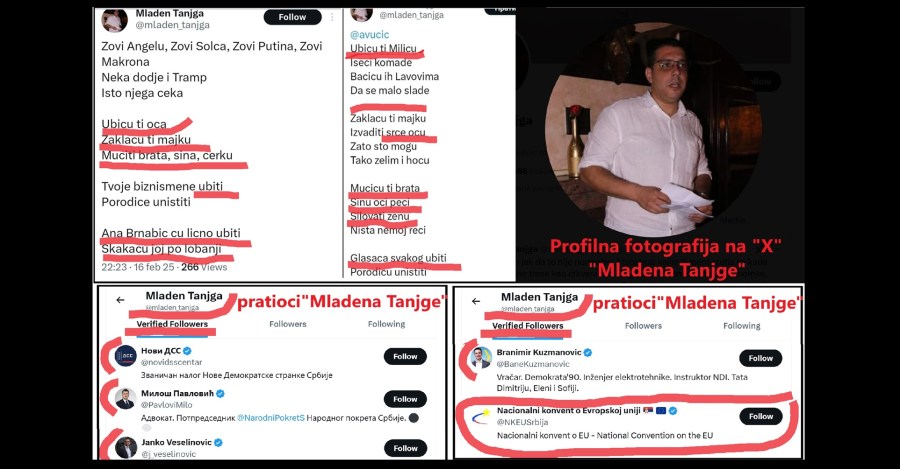Follow Милош Павловић account
The height and width of the screenshot is (469, 900).
405,400
